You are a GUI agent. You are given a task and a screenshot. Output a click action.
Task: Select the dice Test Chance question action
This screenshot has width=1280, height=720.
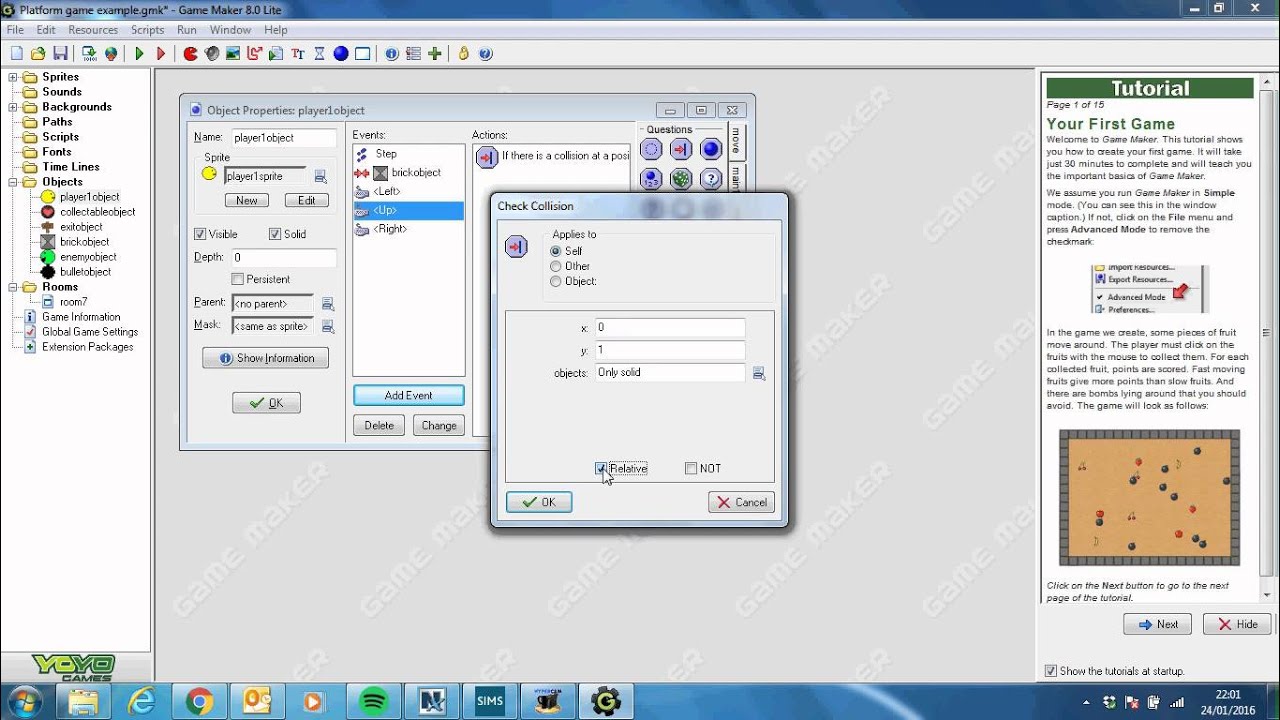(681, 180)
